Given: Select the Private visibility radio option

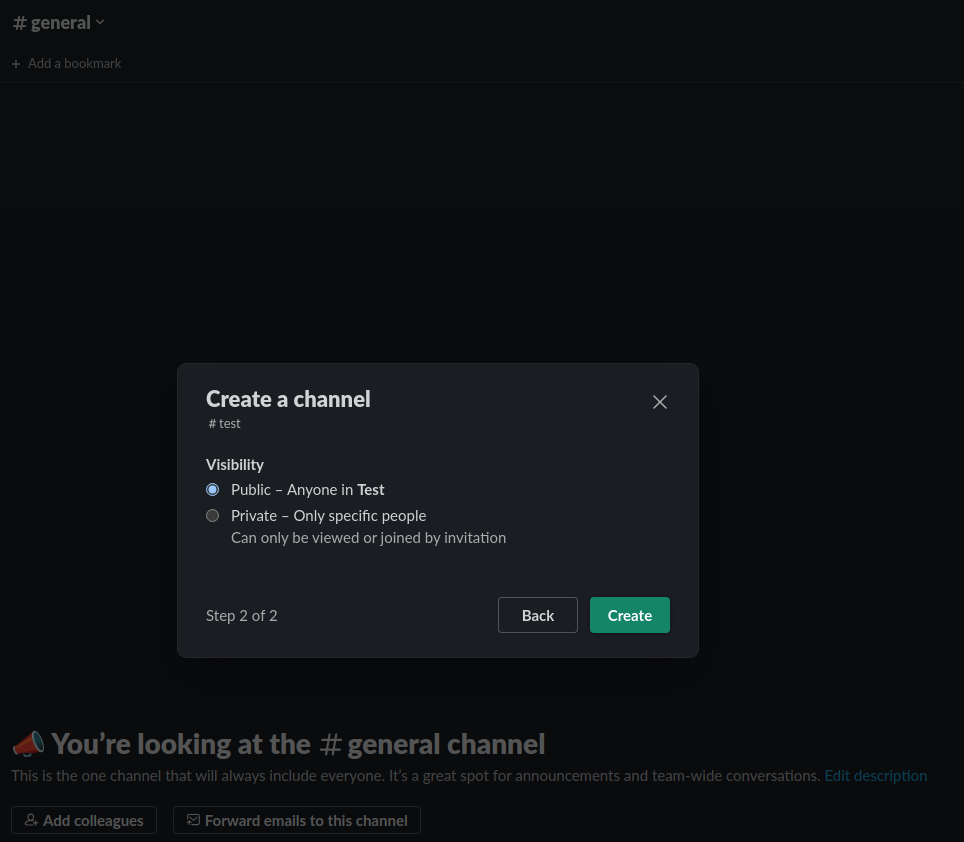Looking at the screenshot, I should (213, 516).
